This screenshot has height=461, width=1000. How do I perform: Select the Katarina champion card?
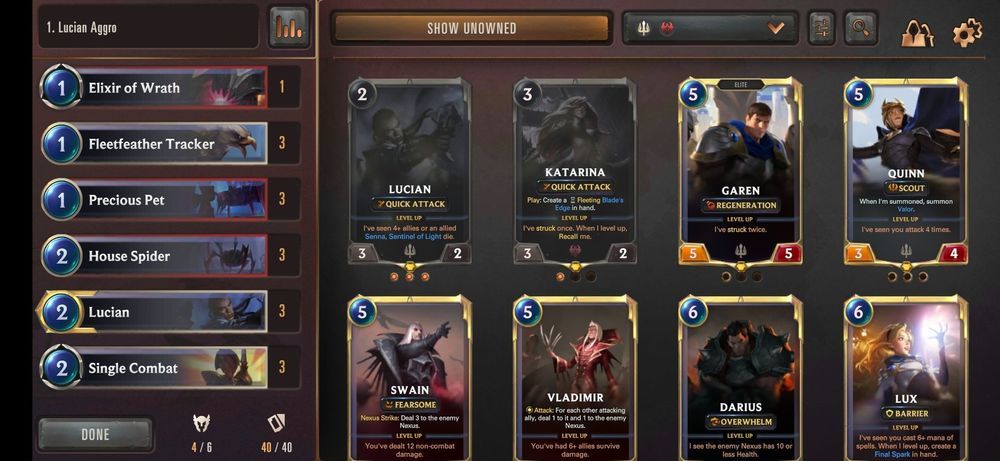(575, 171)
